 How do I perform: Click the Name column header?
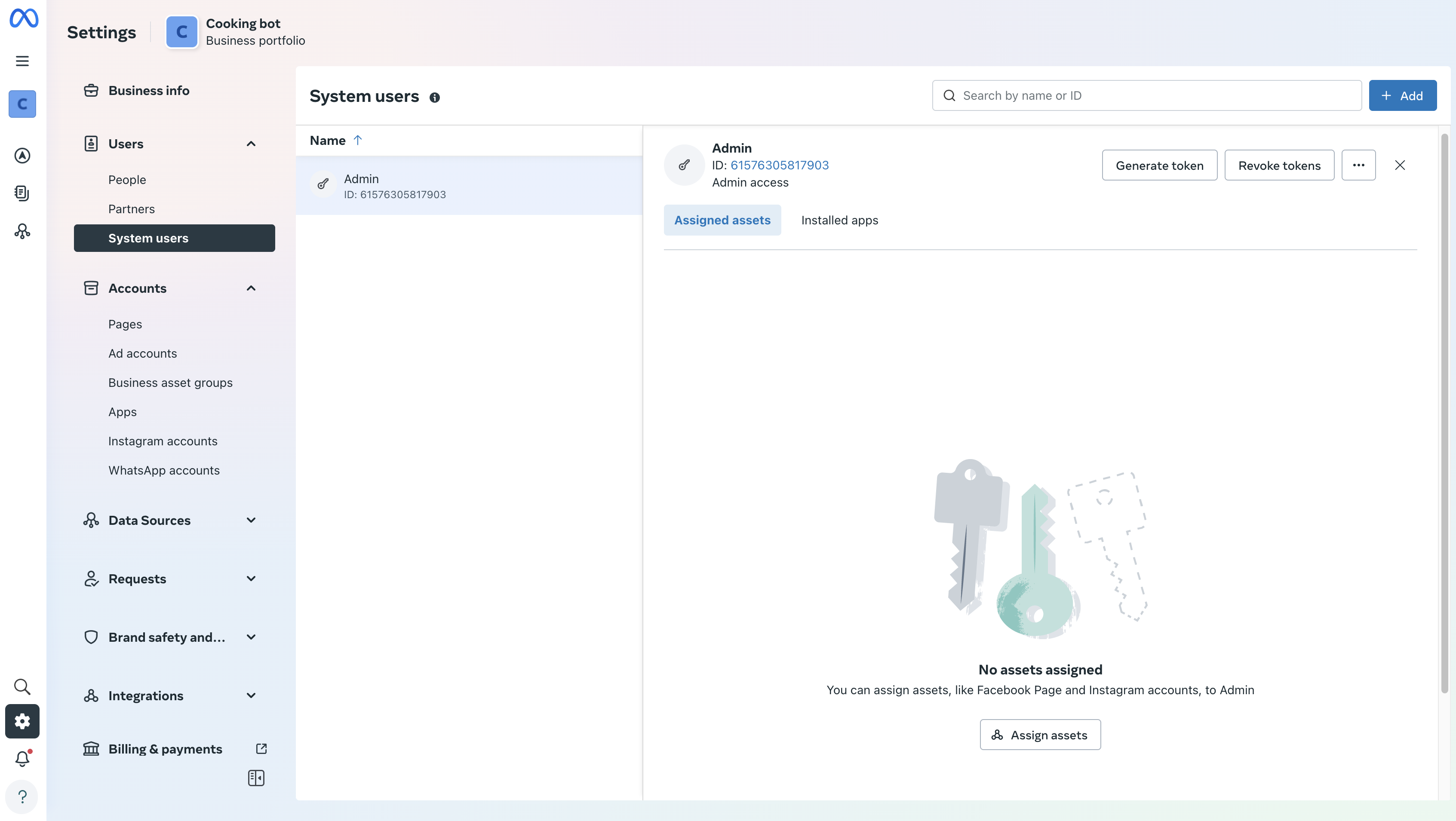(327, 140)
